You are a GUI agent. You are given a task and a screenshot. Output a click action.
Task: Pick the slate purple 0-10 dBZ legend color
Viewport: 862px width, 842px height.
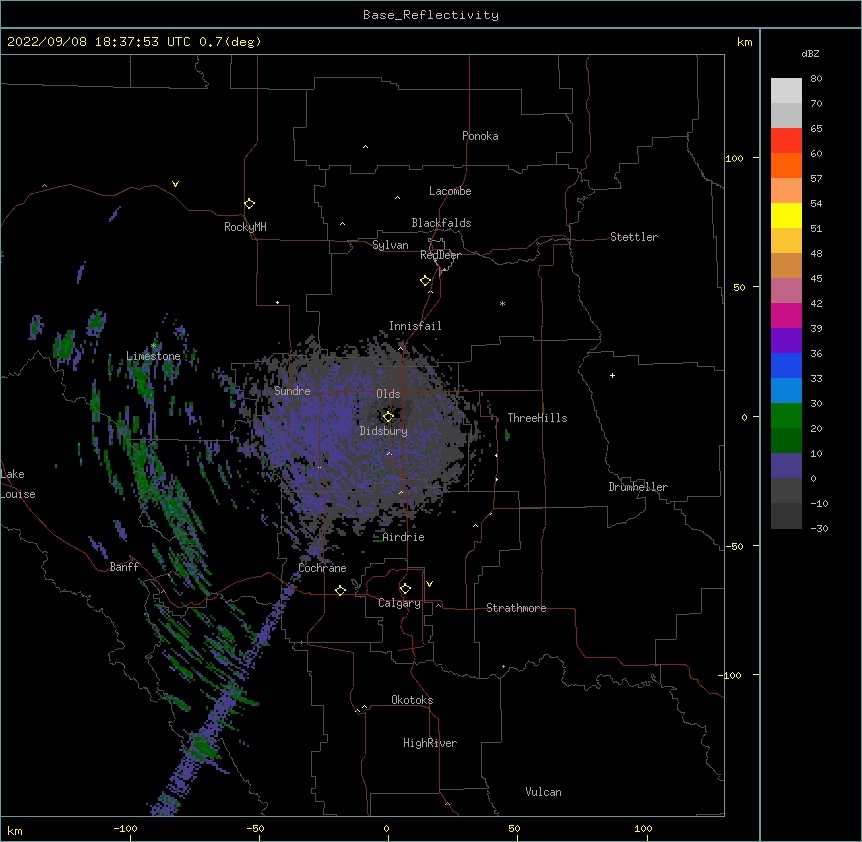pyautogui.click(x=786, y=466)
